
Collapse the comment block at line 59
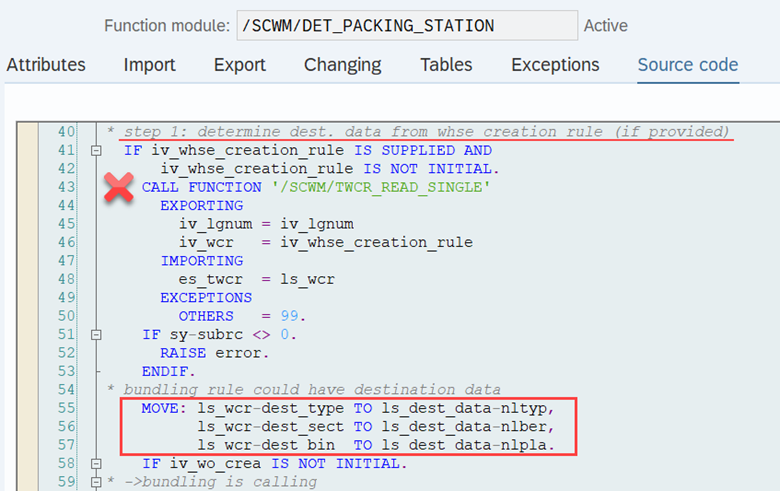pyautogui.click(x=97, y=482)
